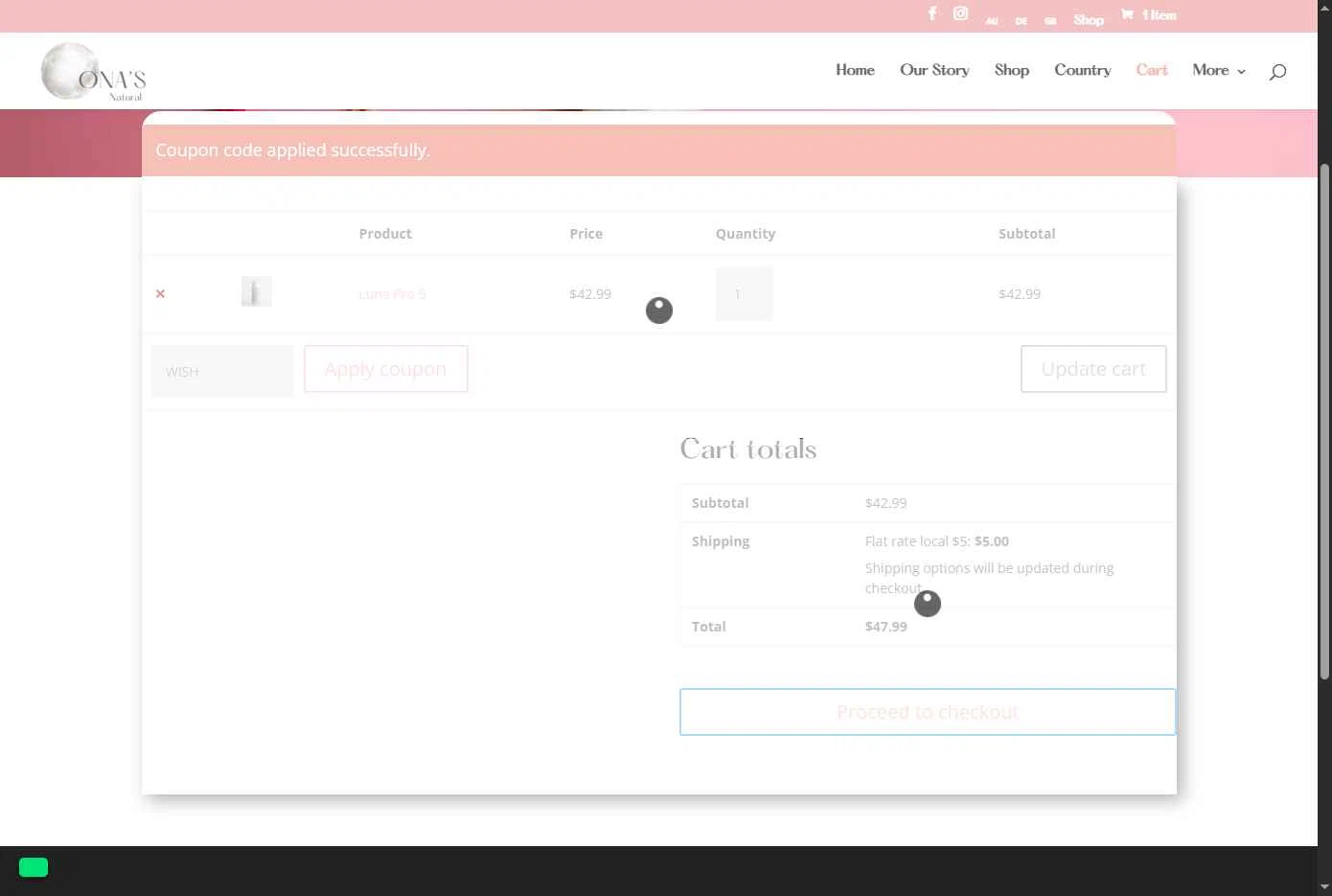1332x896 pixels.
Task: Open the Facebook page icon
Action: (x=932, y=13)
